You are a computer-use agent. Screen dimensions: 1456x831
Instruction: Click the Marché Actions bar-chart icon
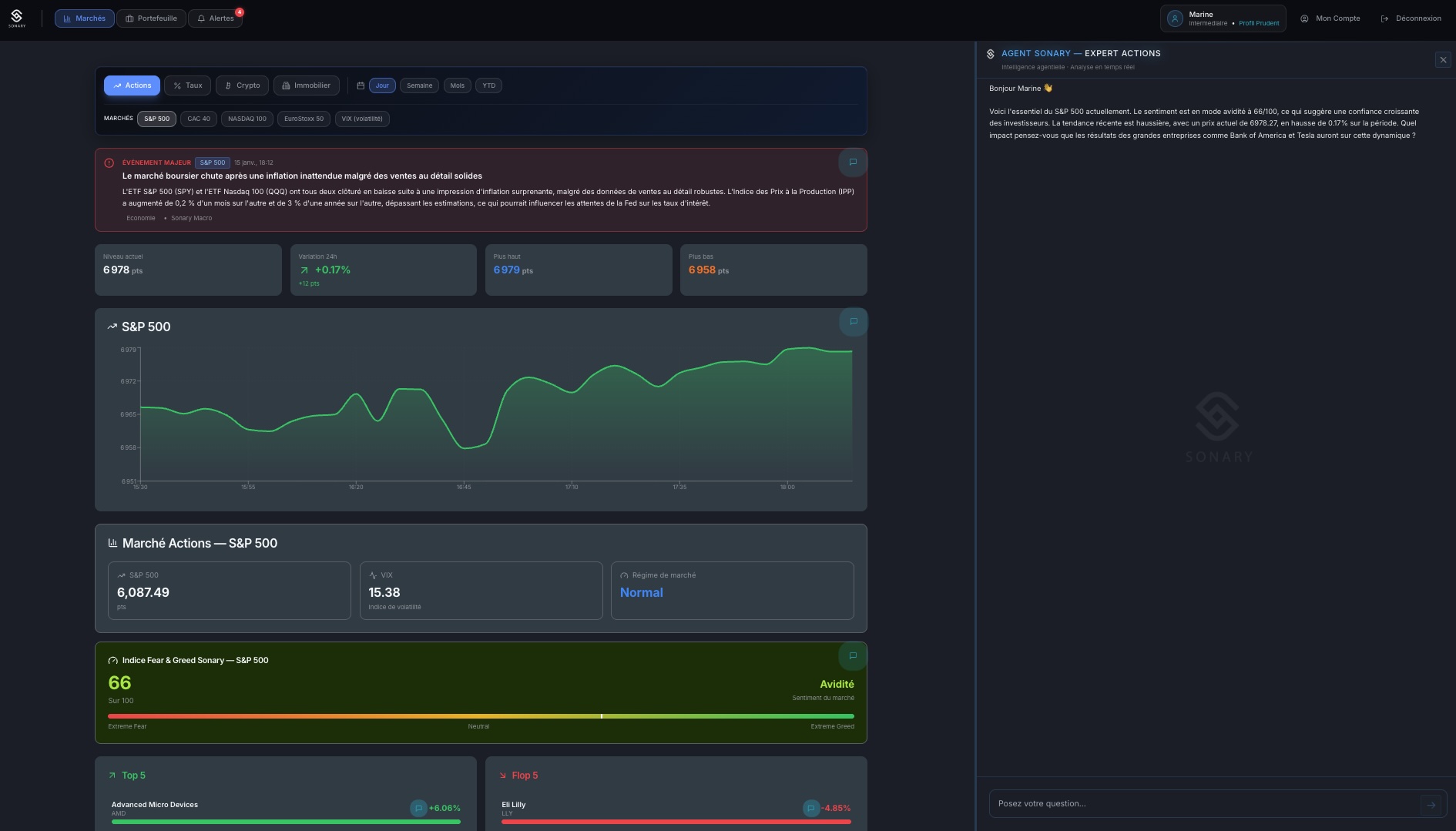click(112, 543)
